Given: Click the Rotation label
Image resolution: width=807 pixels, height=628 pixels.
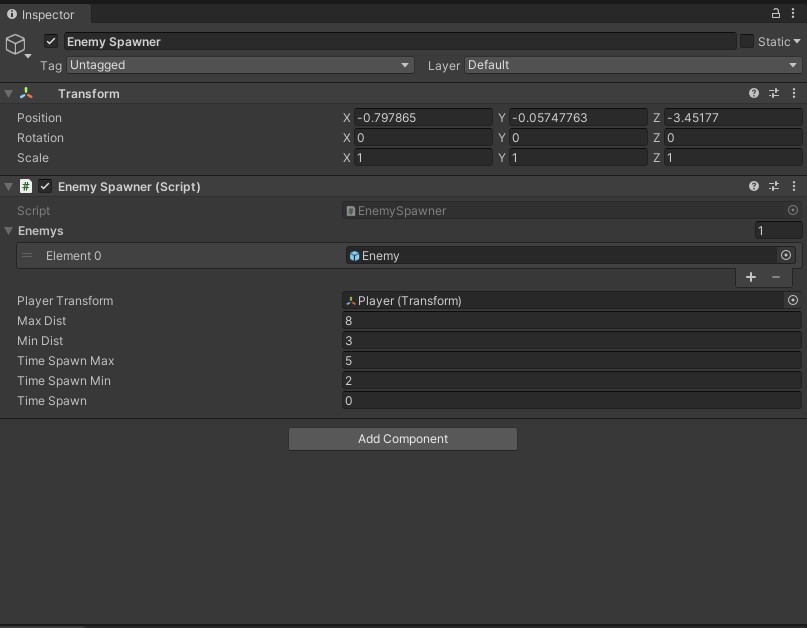Looking at the screenshot, I should pos(40,137).
